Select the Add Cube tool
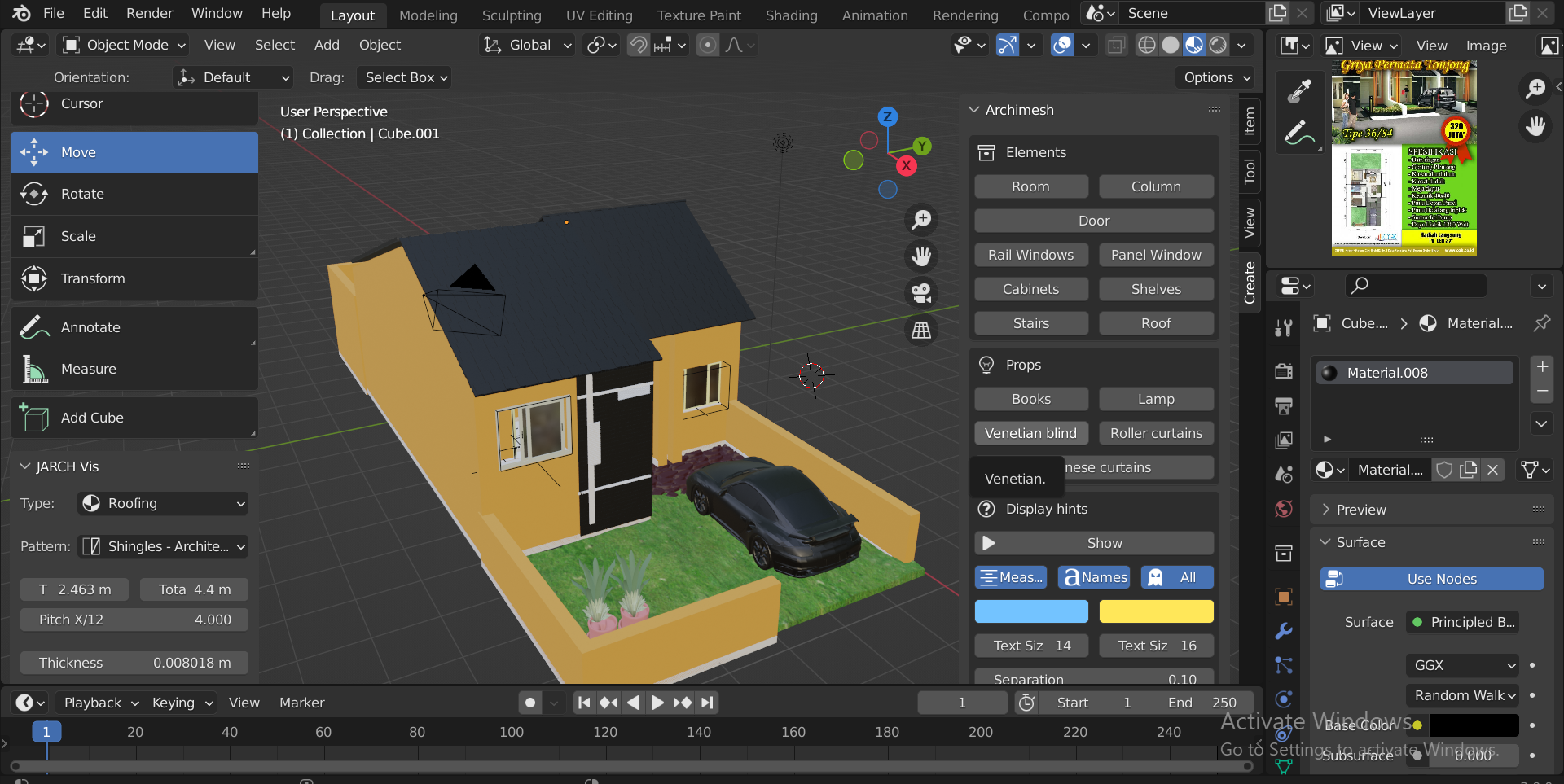The image size is (1564, 784). [134, 418]
